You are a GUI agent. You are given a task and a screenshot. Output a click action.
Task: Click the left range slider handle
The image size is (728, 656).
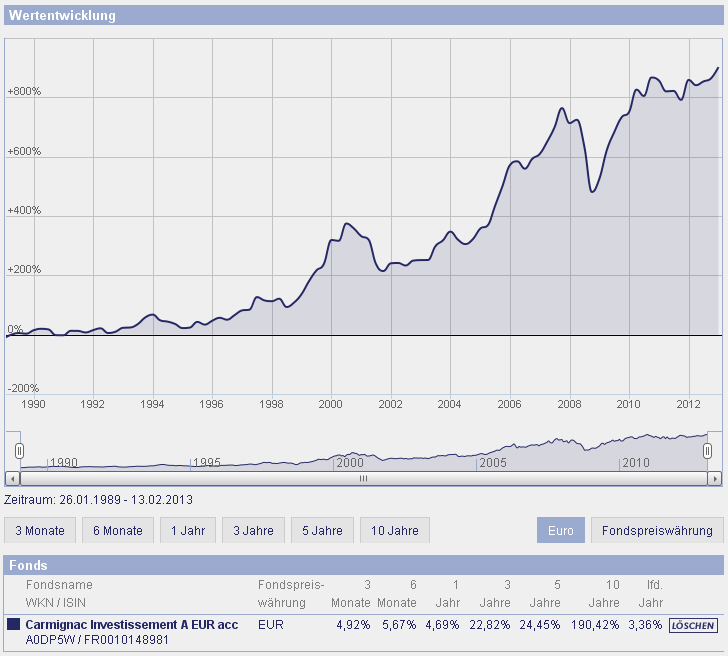[19, 451]
